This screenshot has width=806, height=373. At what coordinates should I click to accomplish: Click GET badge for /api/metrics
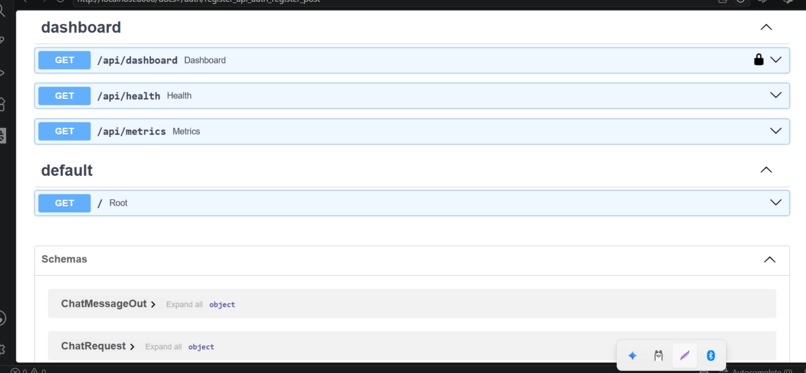pos(64,132)
